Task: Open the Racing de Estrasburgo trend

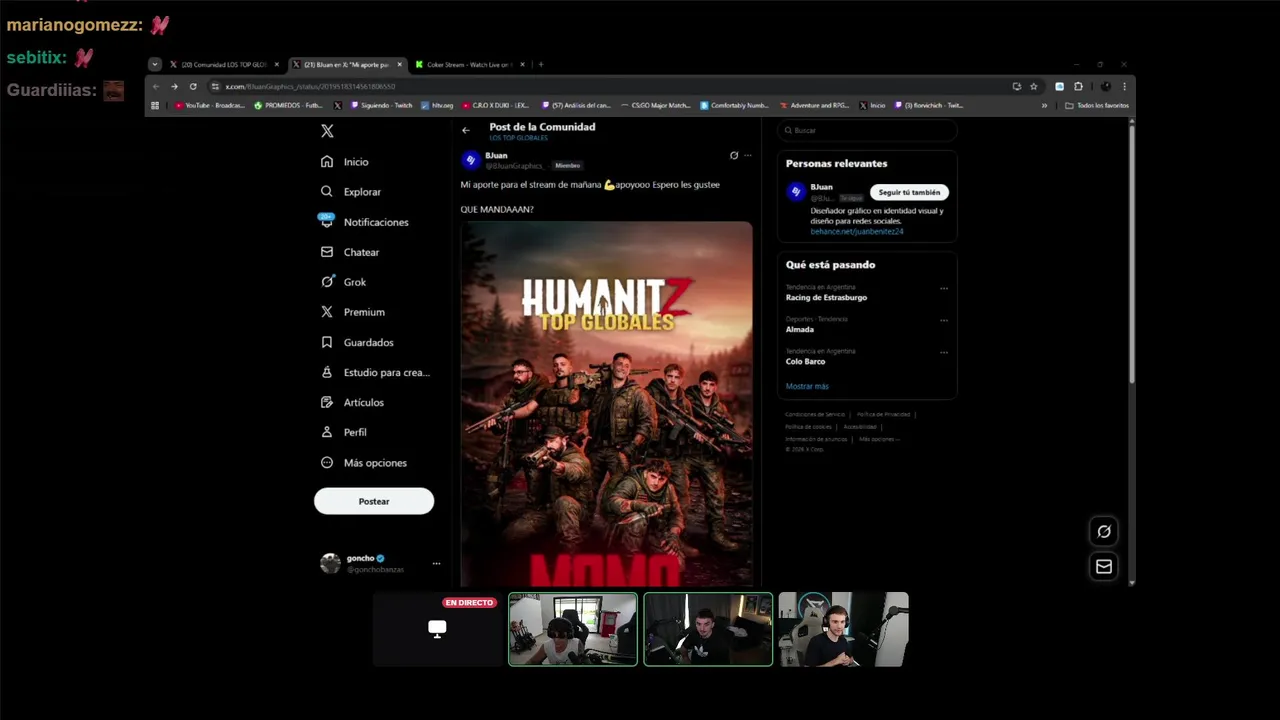Action: click(x=826, y=297)
